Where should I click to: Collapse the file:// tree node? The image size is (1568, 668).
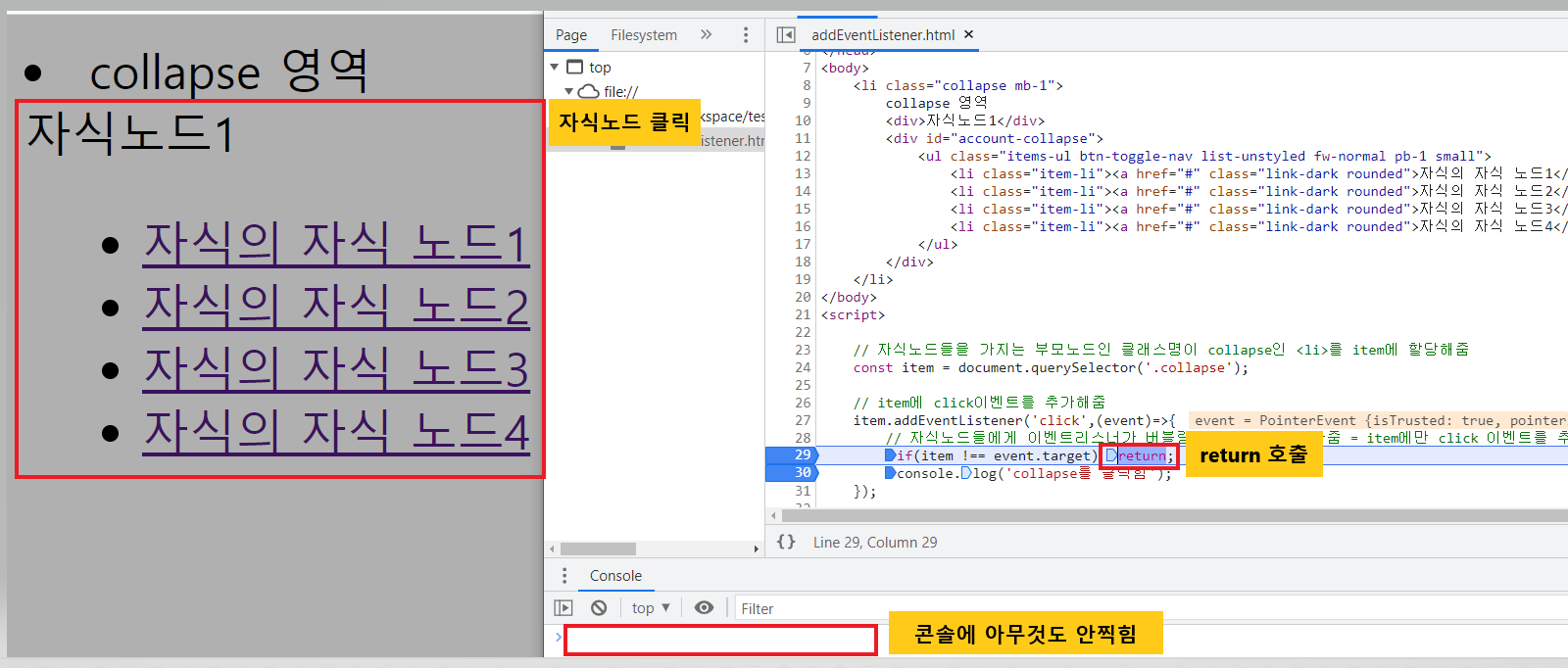coord(568,91)
